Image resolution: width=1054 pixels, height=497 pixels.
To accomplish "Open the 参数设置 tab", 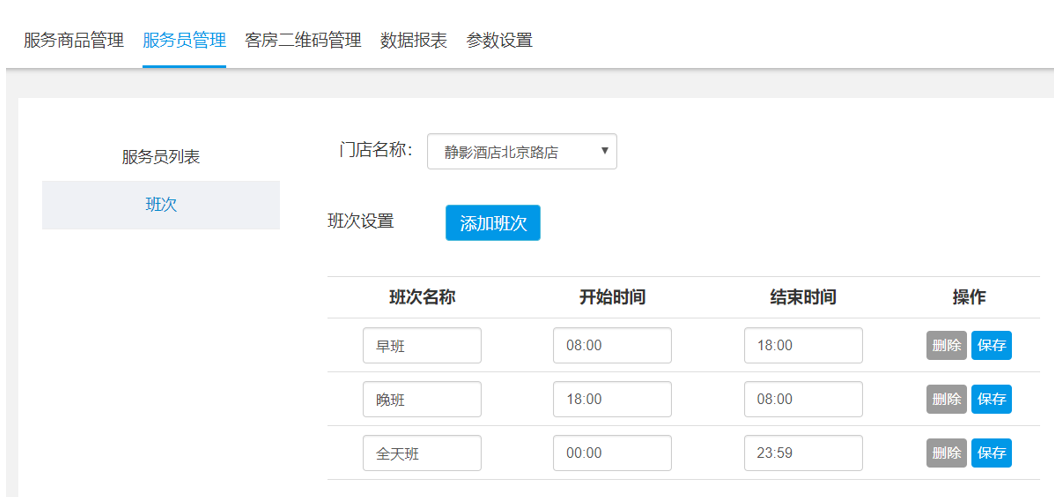I will point(499,40).
